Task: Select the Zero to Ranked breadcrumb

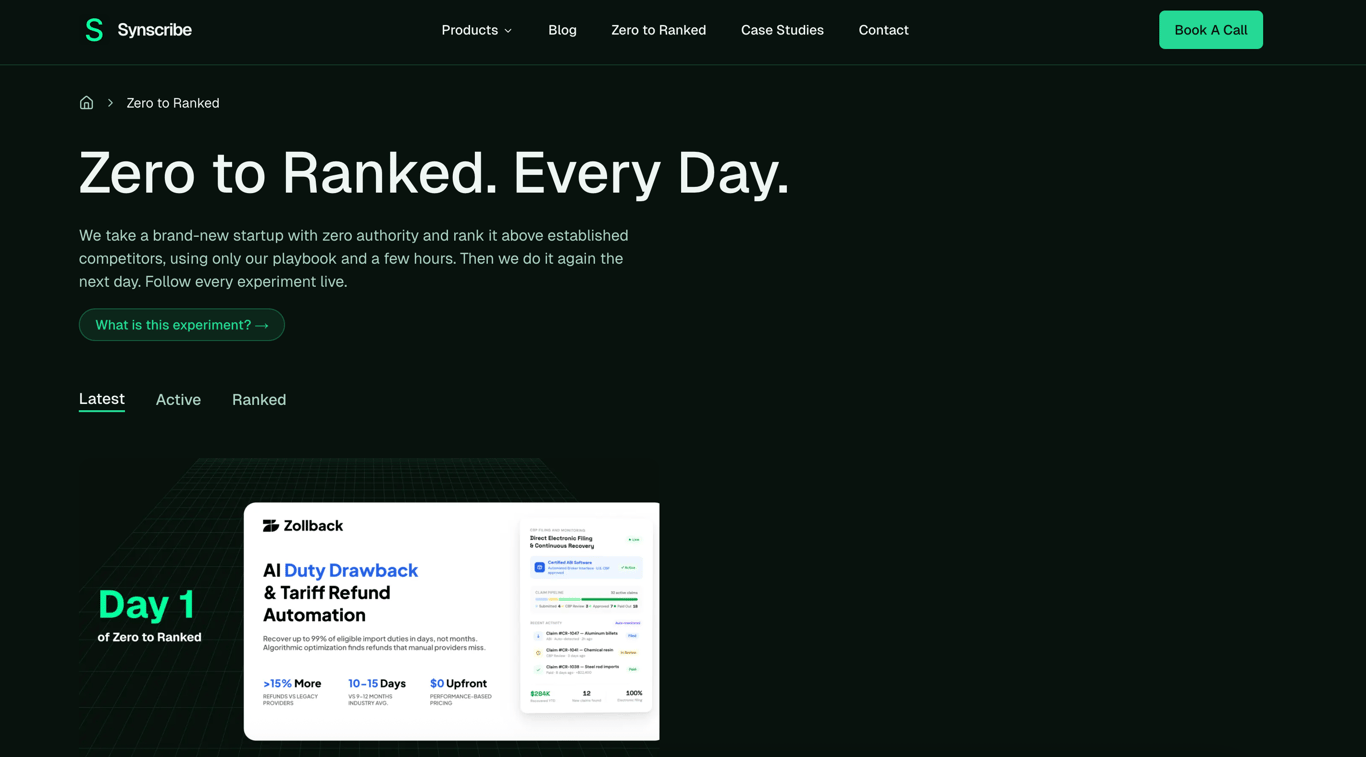Action: [173, 103]
